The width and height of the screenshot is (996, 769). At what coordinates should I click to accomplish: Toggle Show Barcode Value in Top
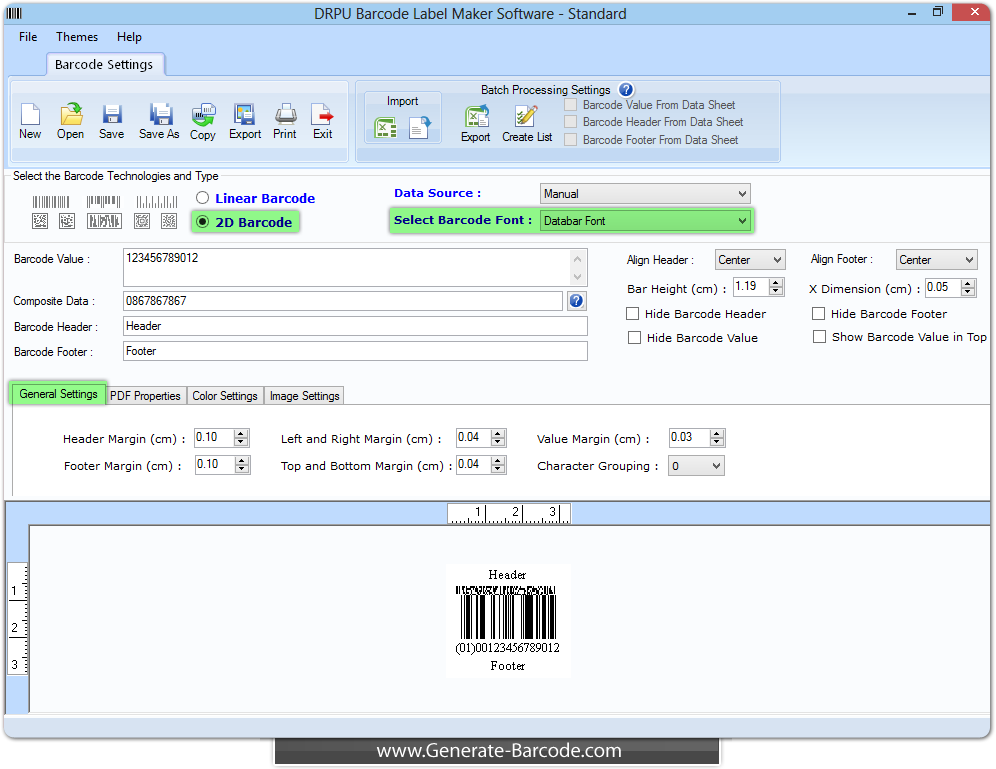click(x=820, y=337)
